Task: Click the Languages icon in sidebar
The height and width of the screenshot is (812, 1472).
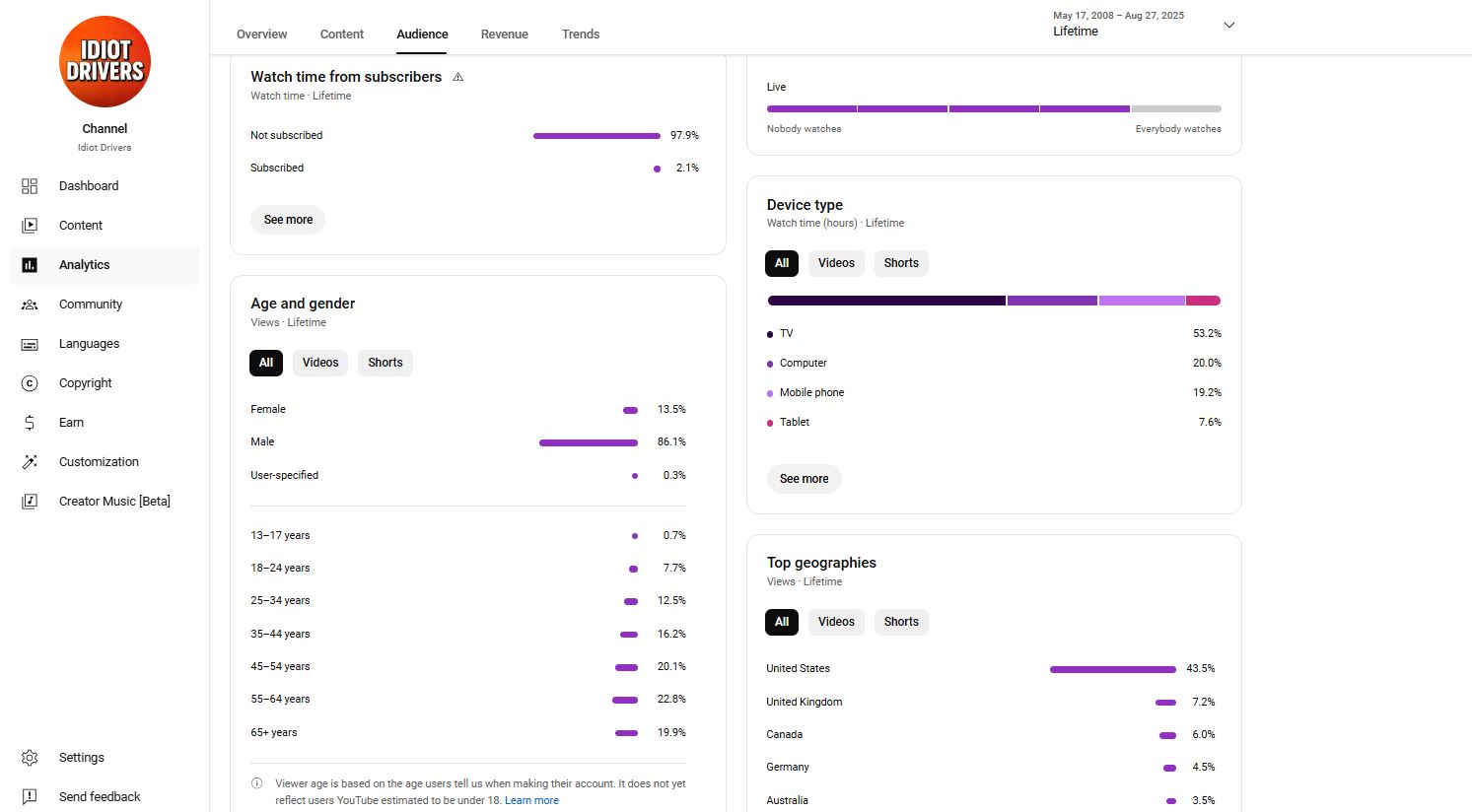Action: click(x=30, y=344)
